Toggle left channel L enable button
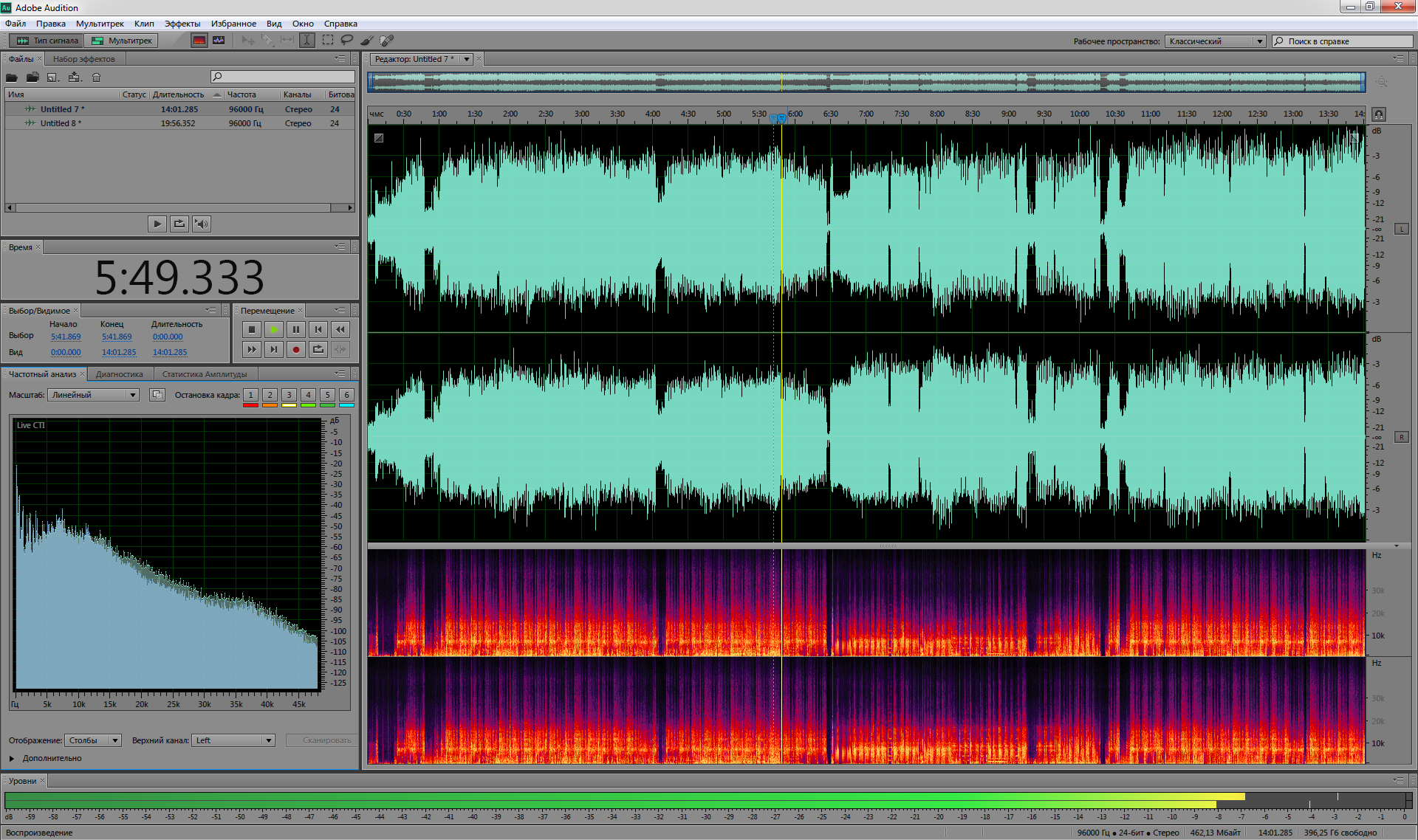The height and width of the screenshot is (840, 1418). tap(1401, 230)
